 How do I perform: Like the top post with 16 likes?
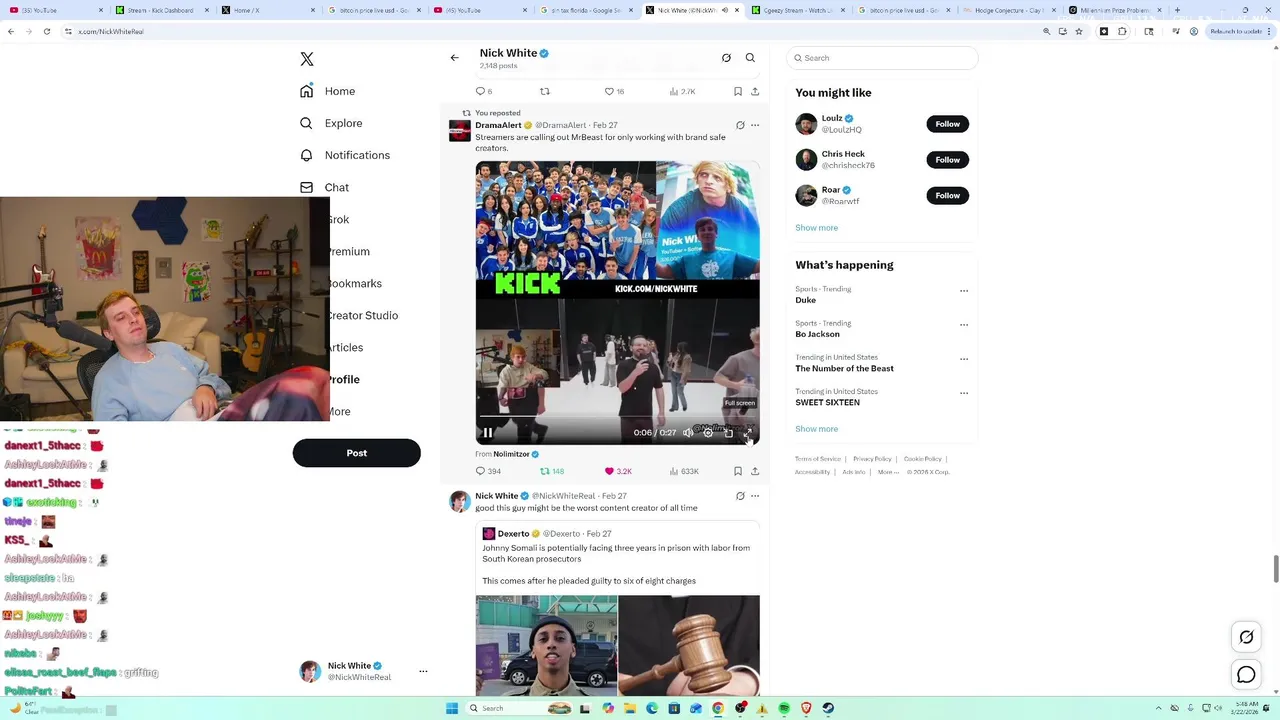click(x=614, y=91)
